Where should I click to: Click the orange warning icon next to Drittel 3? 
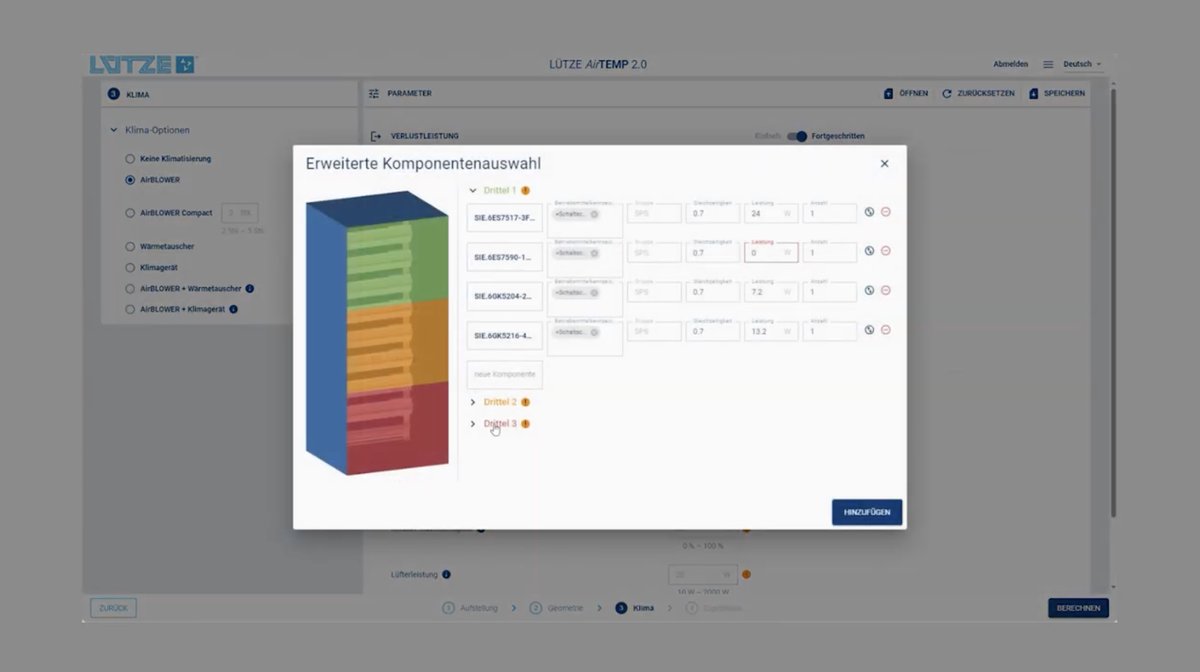(x=525, y=424)
